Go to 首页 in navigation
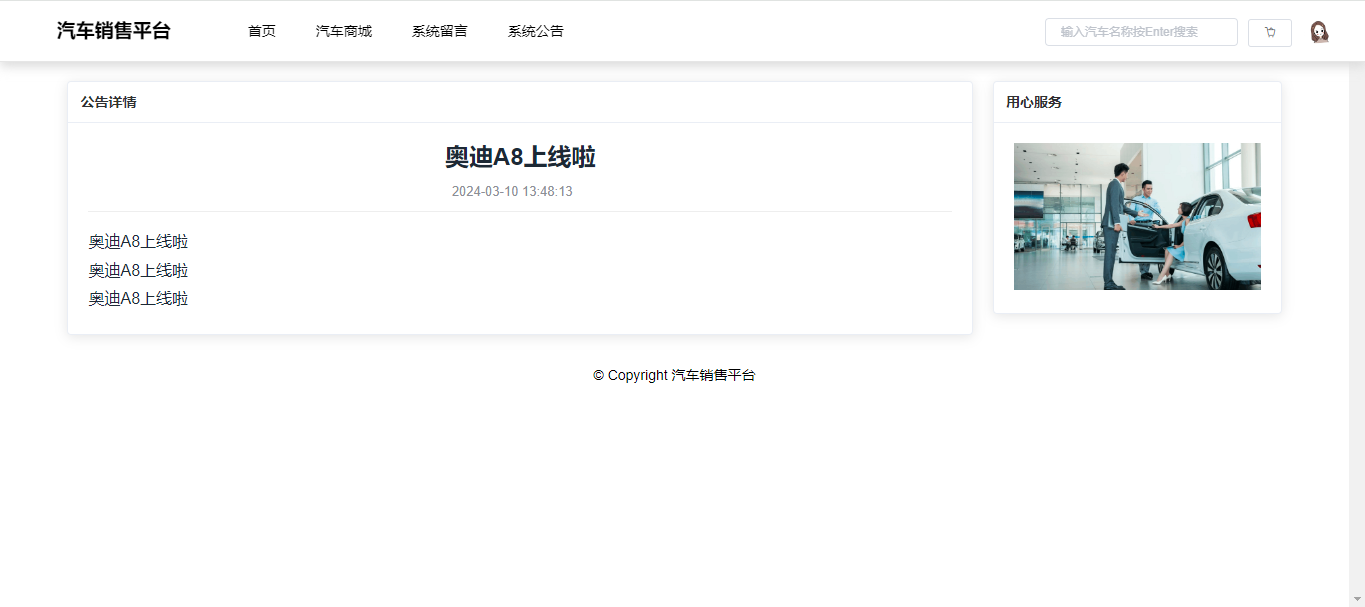Viewport: 1365px width, 607px height. [x=262, y=31]
